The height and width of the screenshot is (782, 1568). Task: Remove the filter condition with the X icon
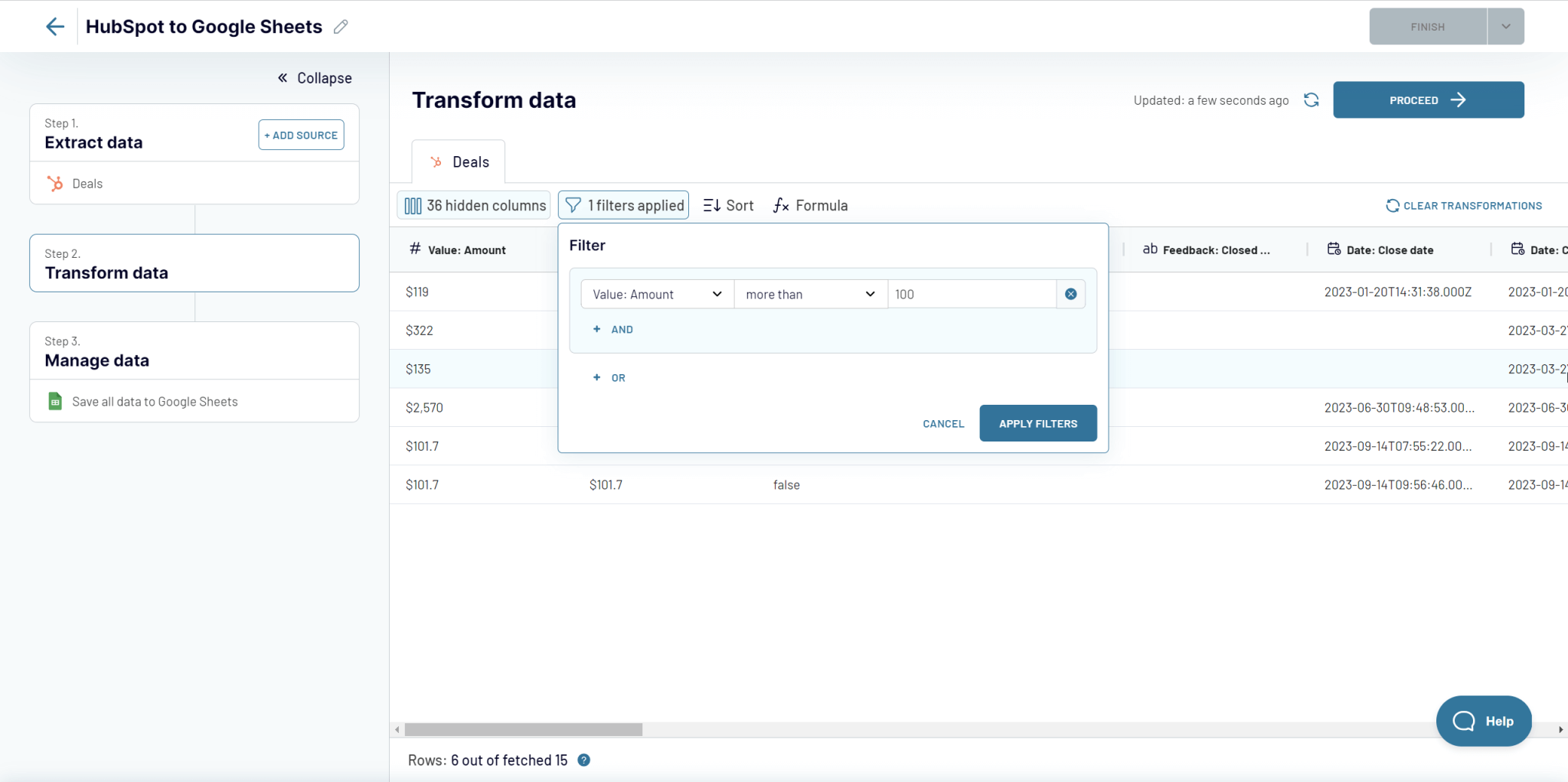point(1070,293)
